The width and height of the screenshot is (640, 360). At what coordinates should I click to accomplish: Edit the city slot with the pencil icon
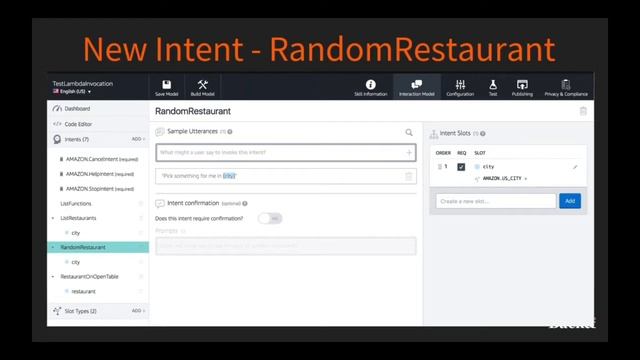(575, 167)
